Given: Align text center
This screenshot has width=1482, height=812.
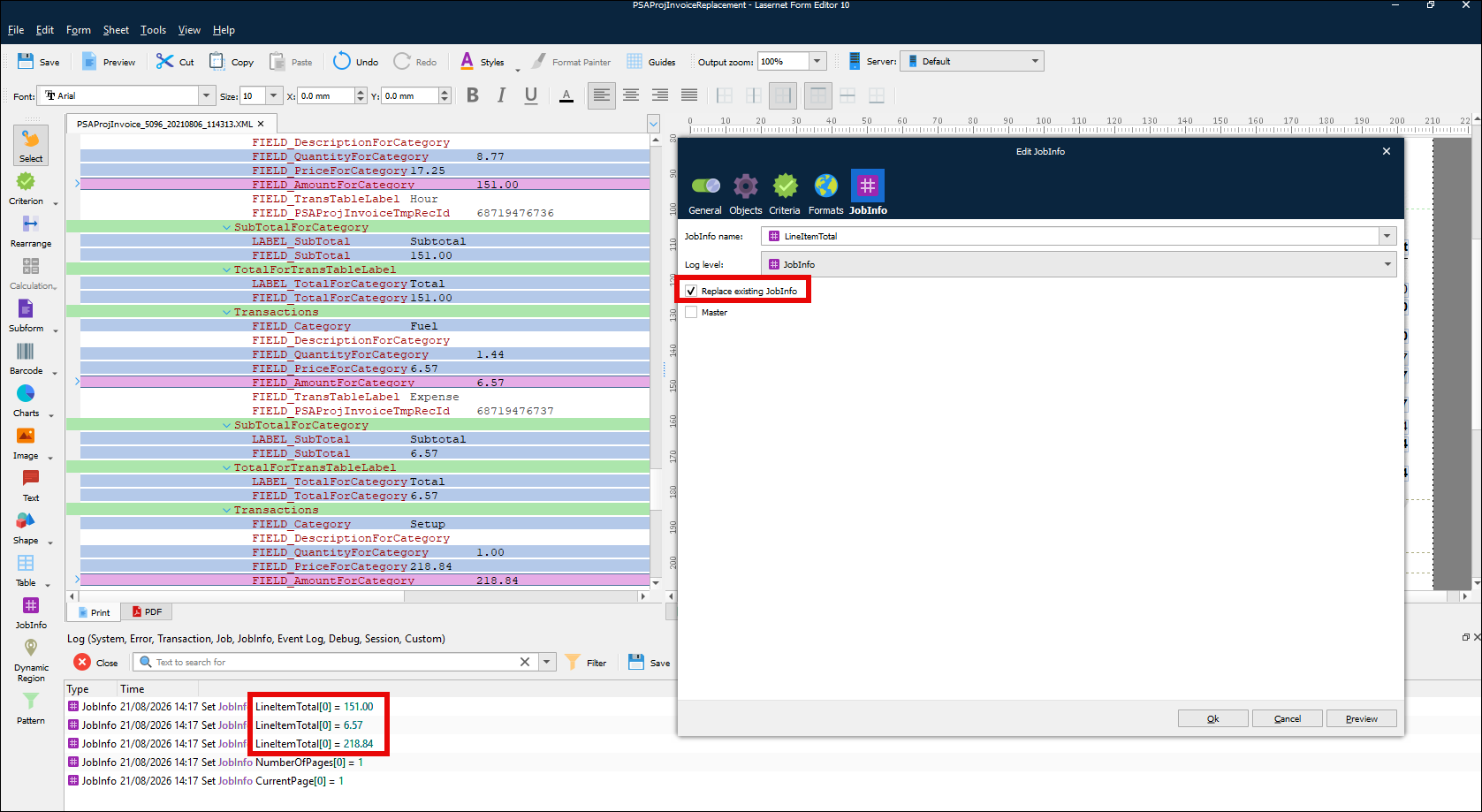Looking at the screenshot, I should (x=631, y=95).
